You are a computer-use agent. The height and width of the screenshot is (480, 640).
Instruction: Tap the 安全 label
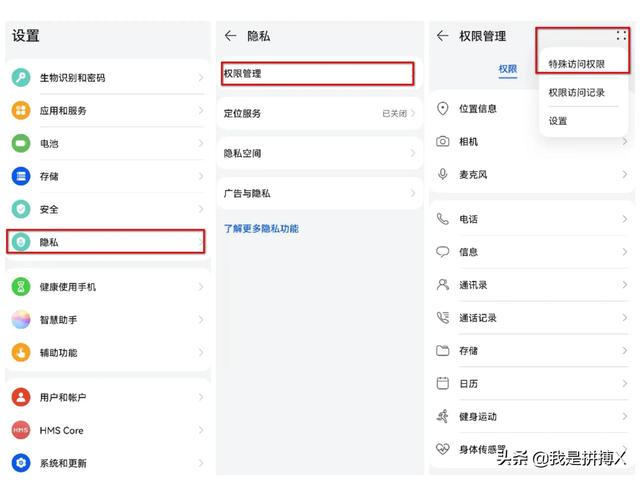tap(49, 209)
